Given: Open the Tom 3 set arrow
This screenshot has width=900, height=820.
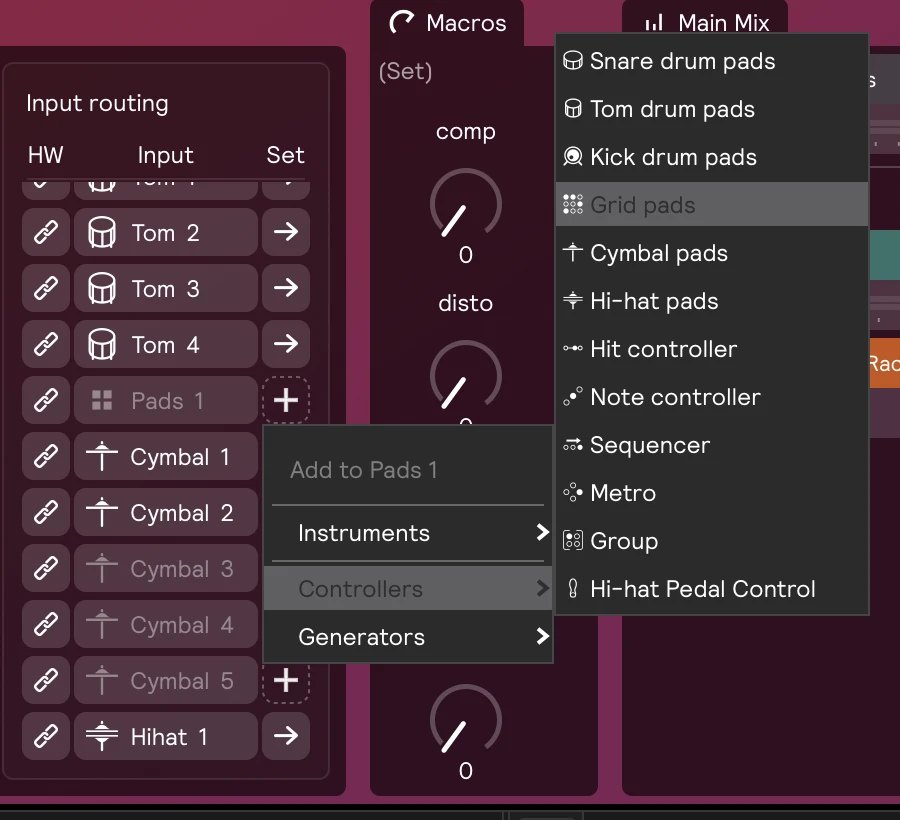Looking at the screenshot, I should 286,288.
